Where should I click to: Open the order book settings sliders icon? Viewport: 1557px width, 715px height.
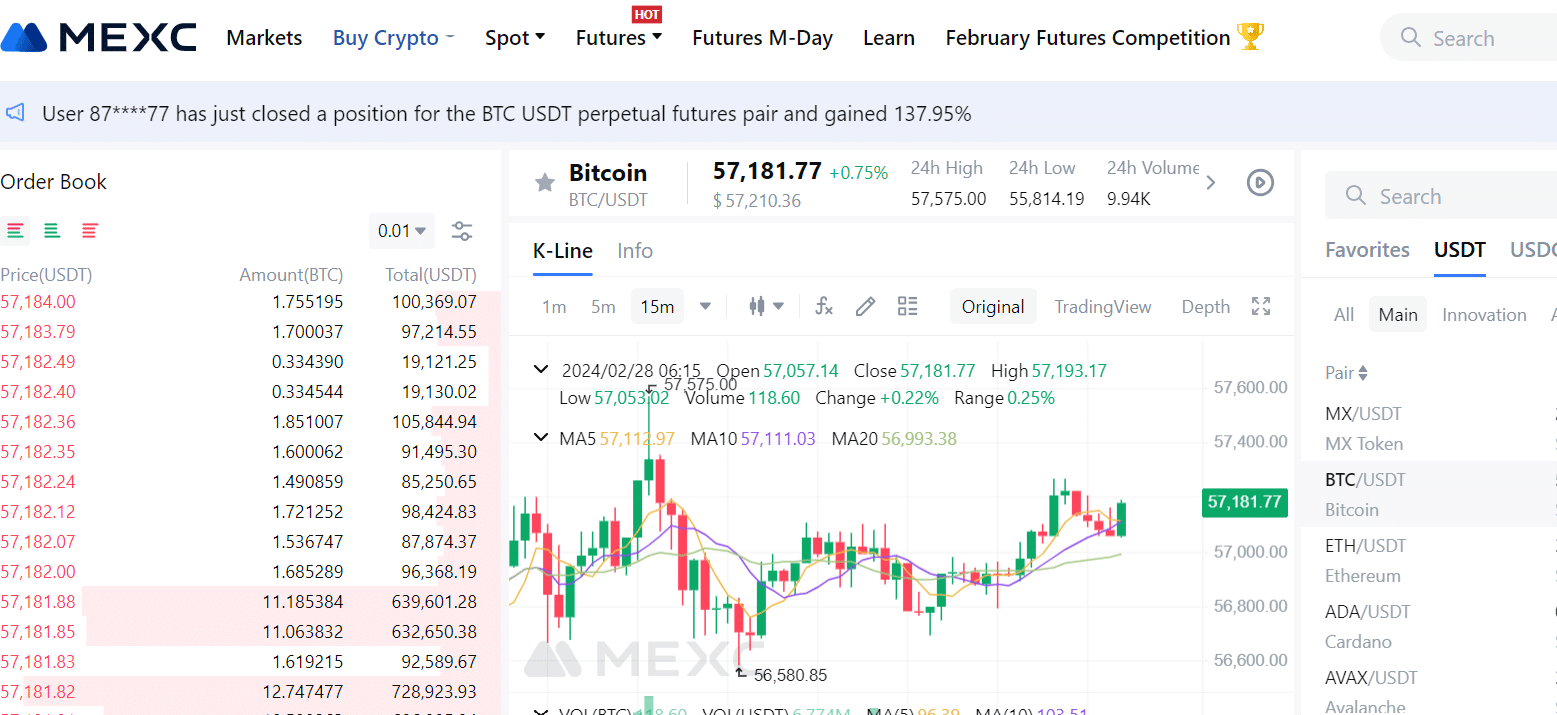tap(462, 231)
